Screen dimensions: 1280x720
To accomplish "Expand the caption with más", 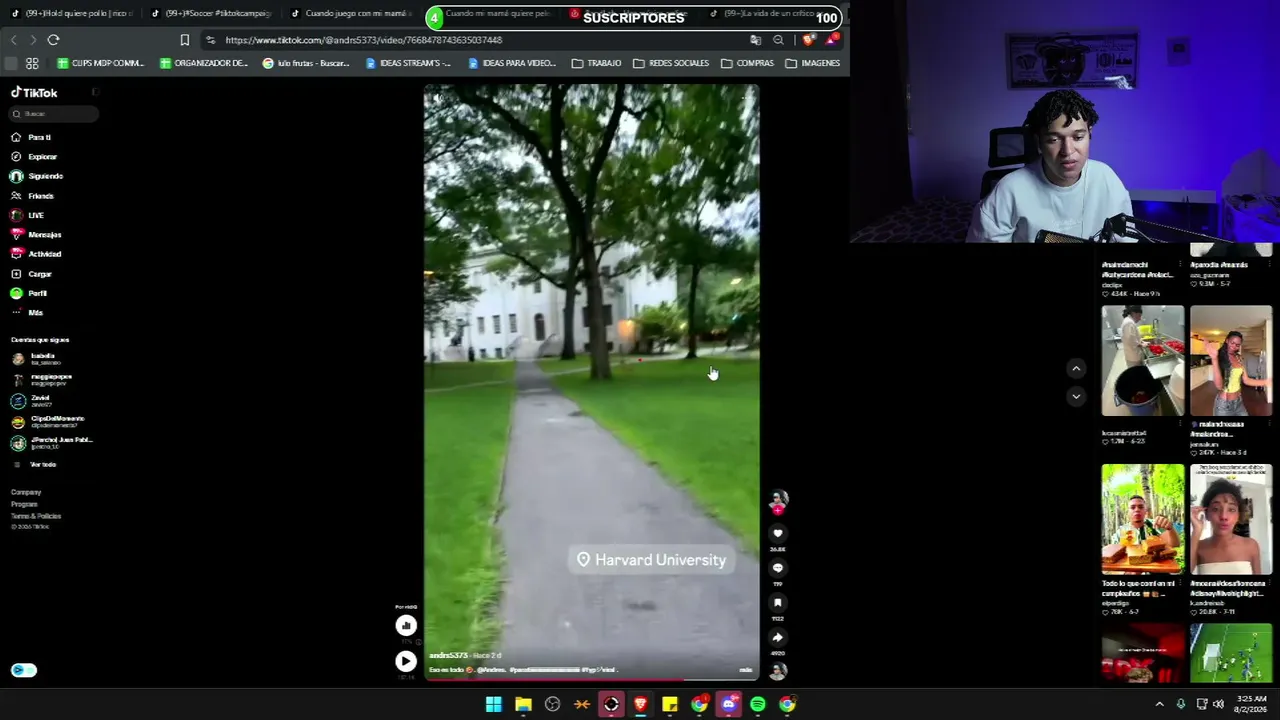I will pyautogui.click(x=745, y=670).
